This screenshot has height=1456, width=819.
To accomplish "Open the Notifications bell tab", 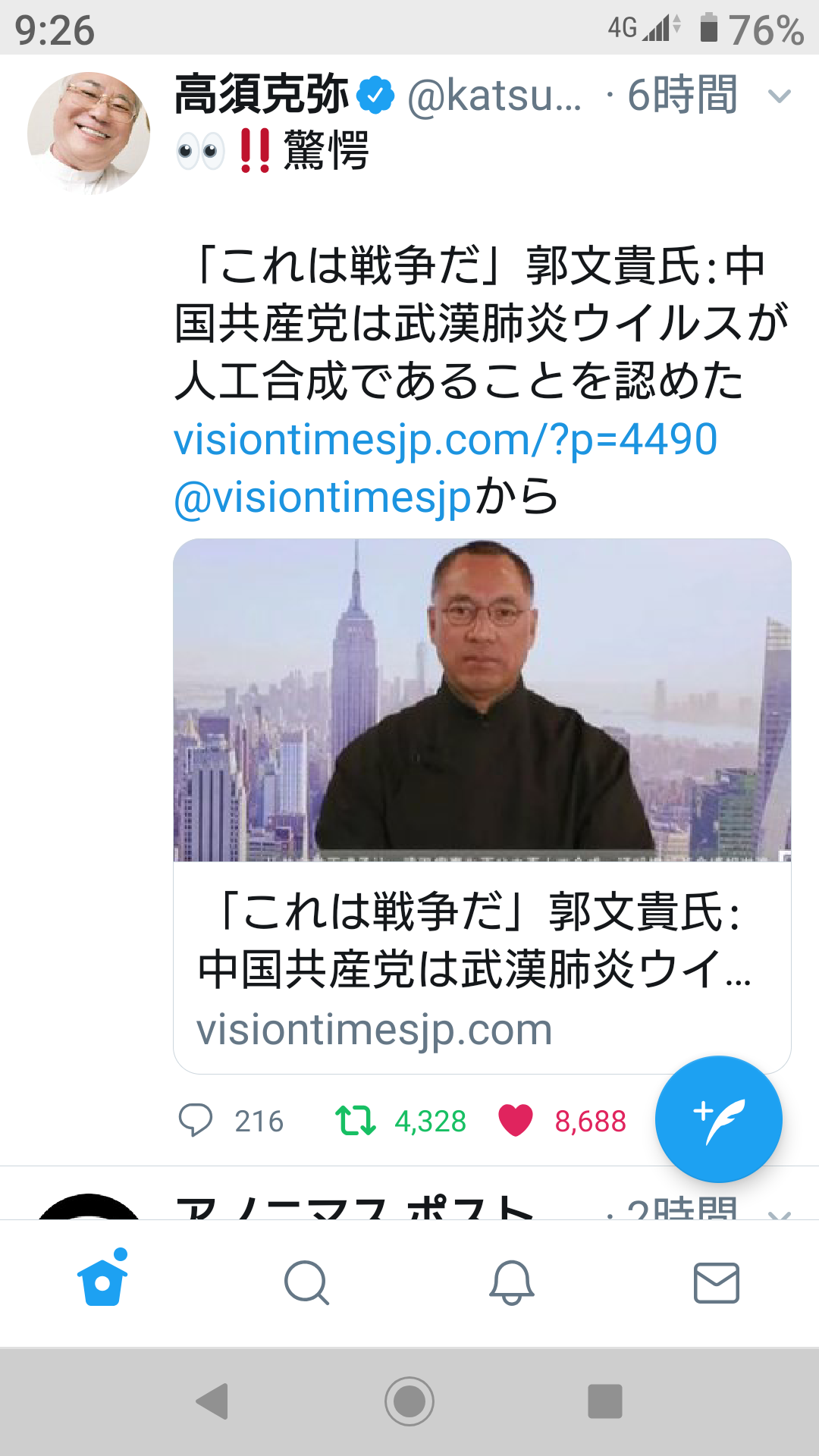I will point(512,1282).
